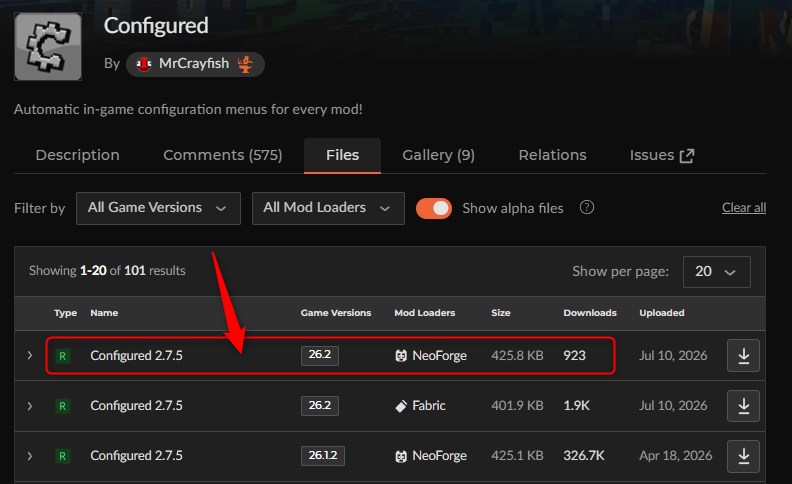Click the 26.2 version tag in NeoForge row
The height and width of the screenshot is (484, 792).
[320, 355]
